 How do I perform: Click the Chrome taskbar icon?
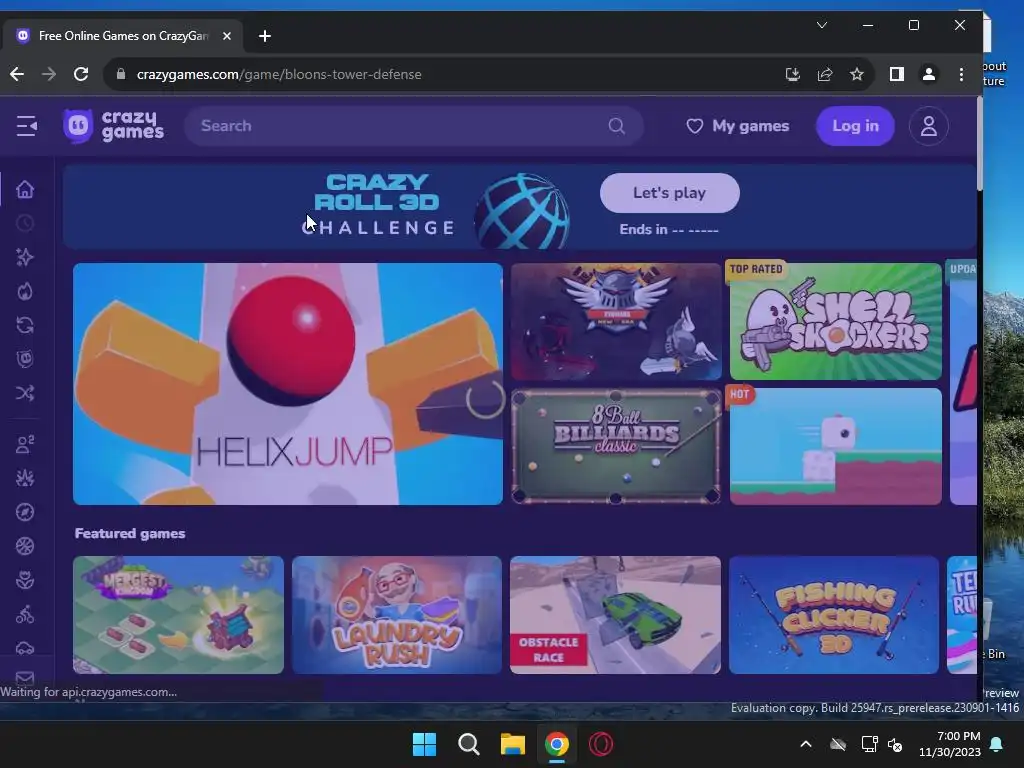(557, 744)
